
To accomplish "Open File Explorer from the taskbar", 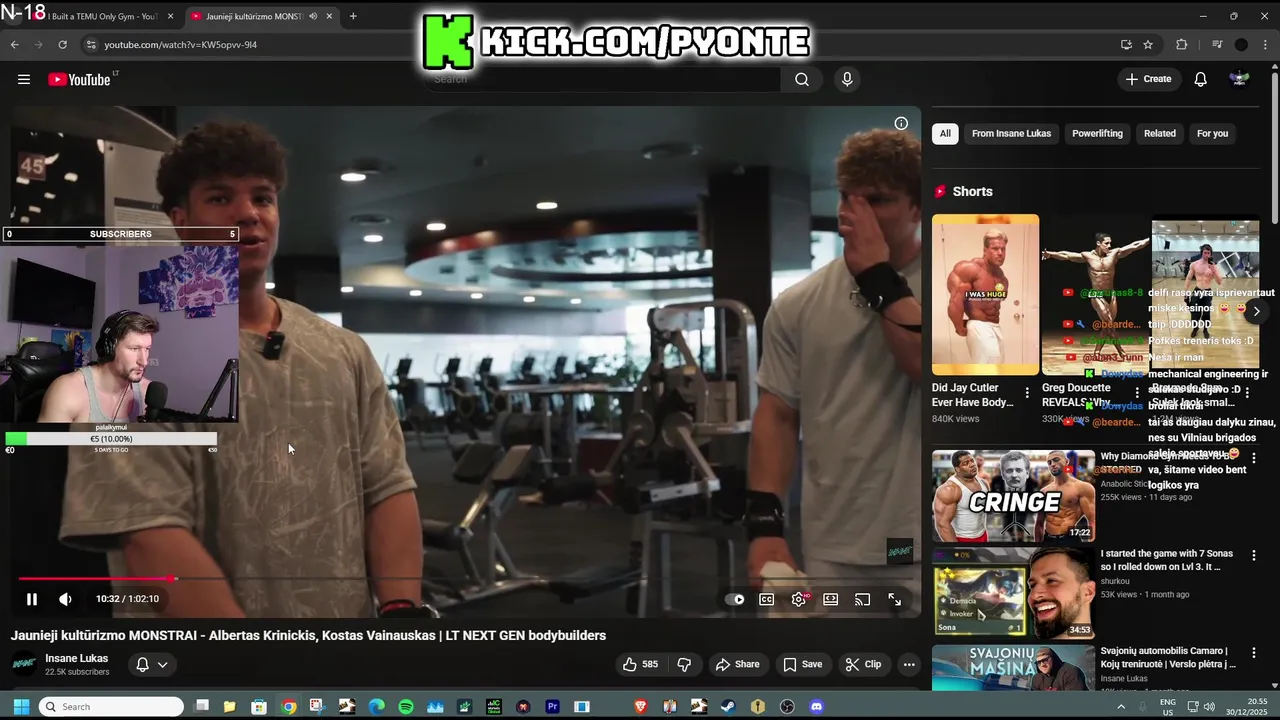I will [229, 707].
